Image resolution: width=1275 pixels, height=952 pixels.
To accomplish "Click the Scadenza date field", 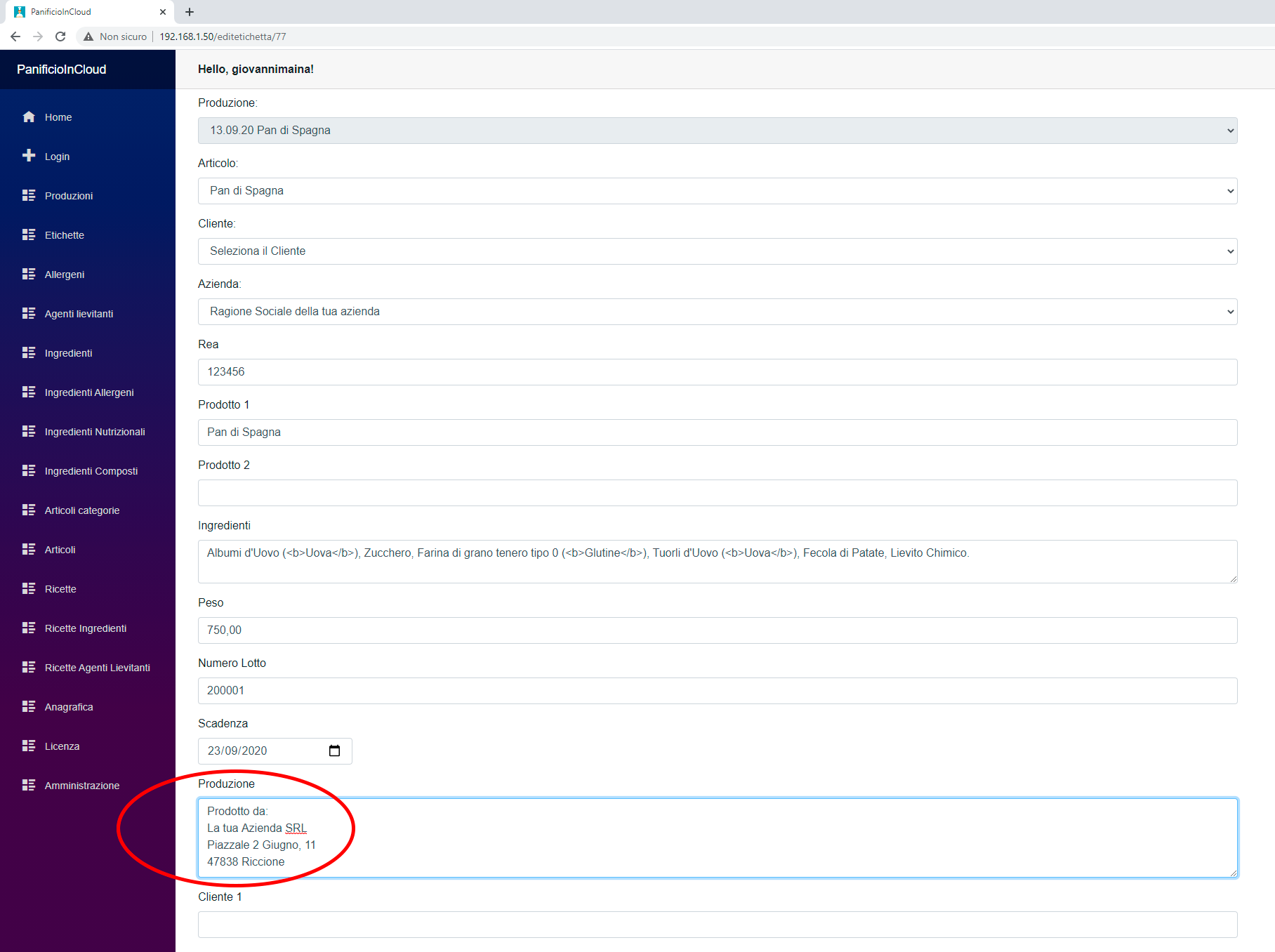I will click(275, 751).
